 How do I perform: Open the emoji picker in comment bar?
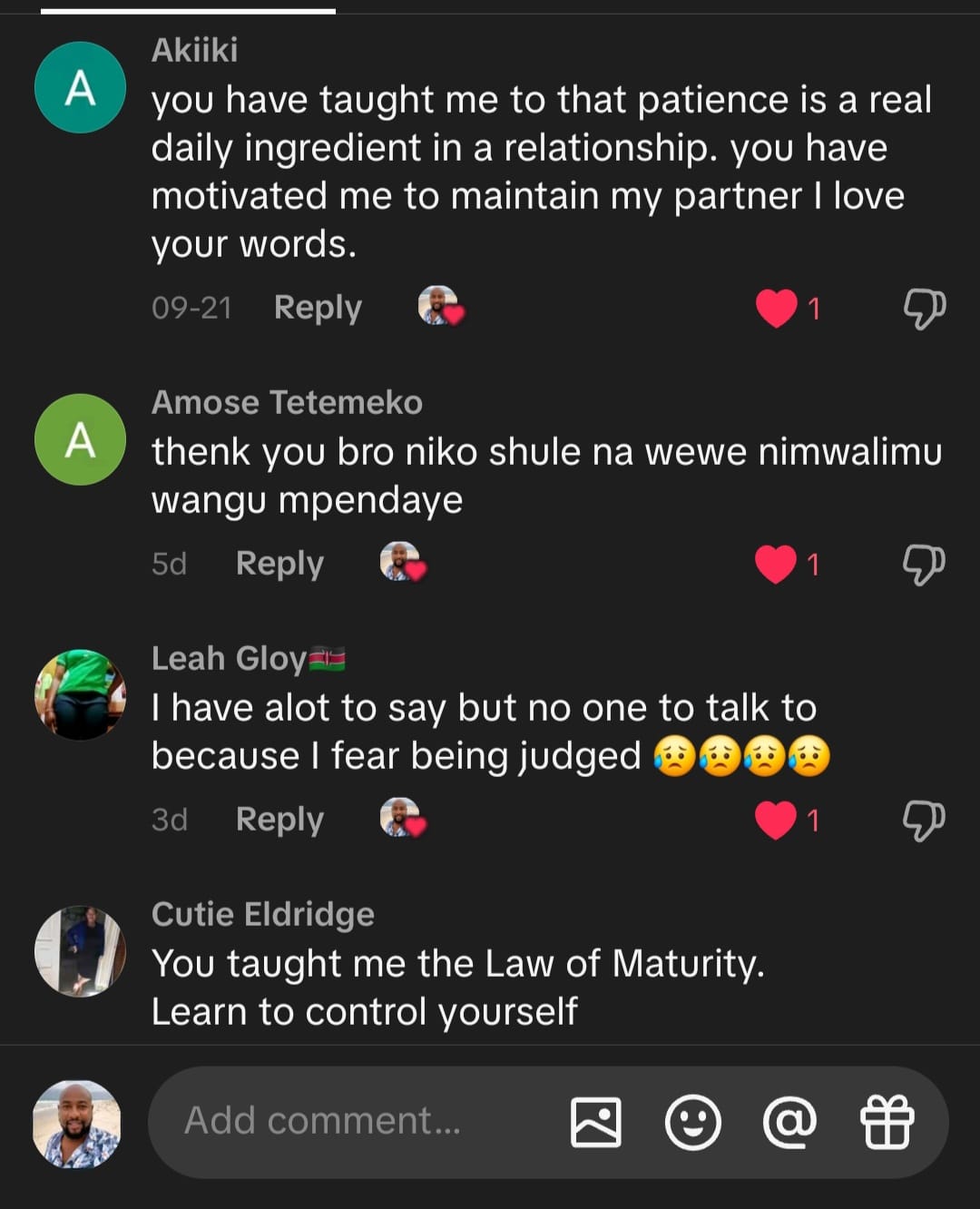pyautogui.click(x=693, y=1122)
